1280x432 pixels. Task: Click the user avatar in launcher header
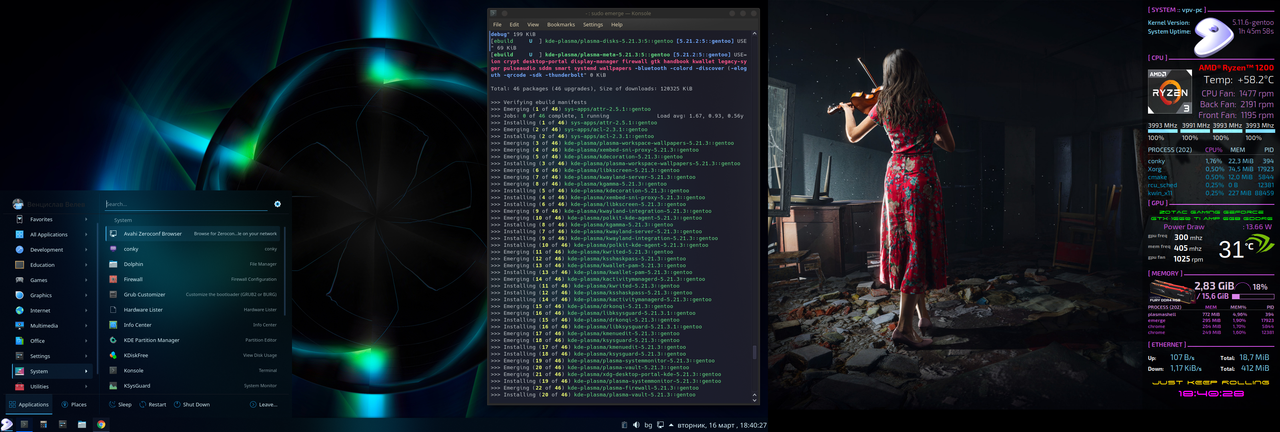[x=18, y=204]
